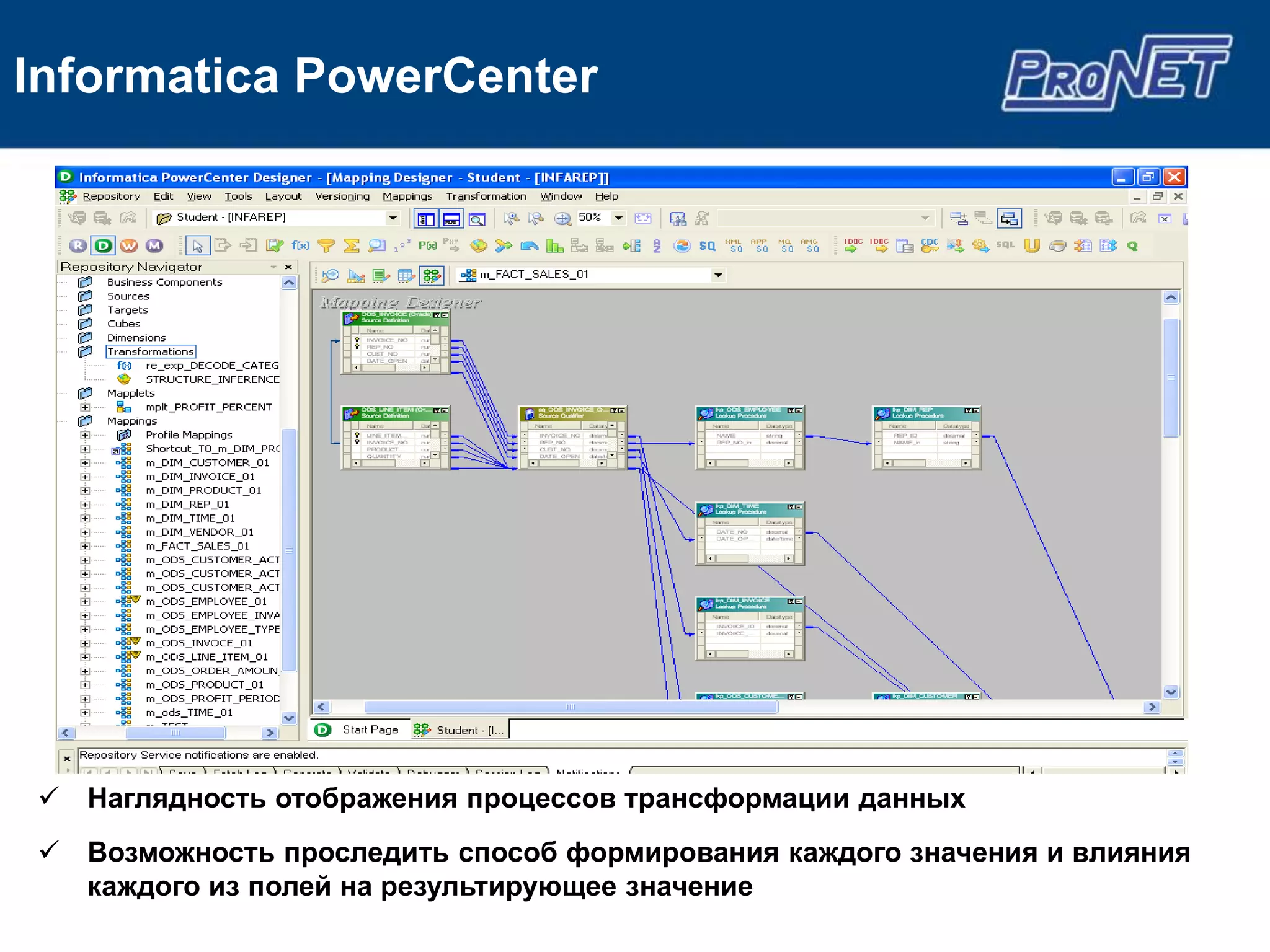Select the pointer arrow tool
Image resolution: width=1270 pixels, height=952 pixels.
click(x=198, y=246)
